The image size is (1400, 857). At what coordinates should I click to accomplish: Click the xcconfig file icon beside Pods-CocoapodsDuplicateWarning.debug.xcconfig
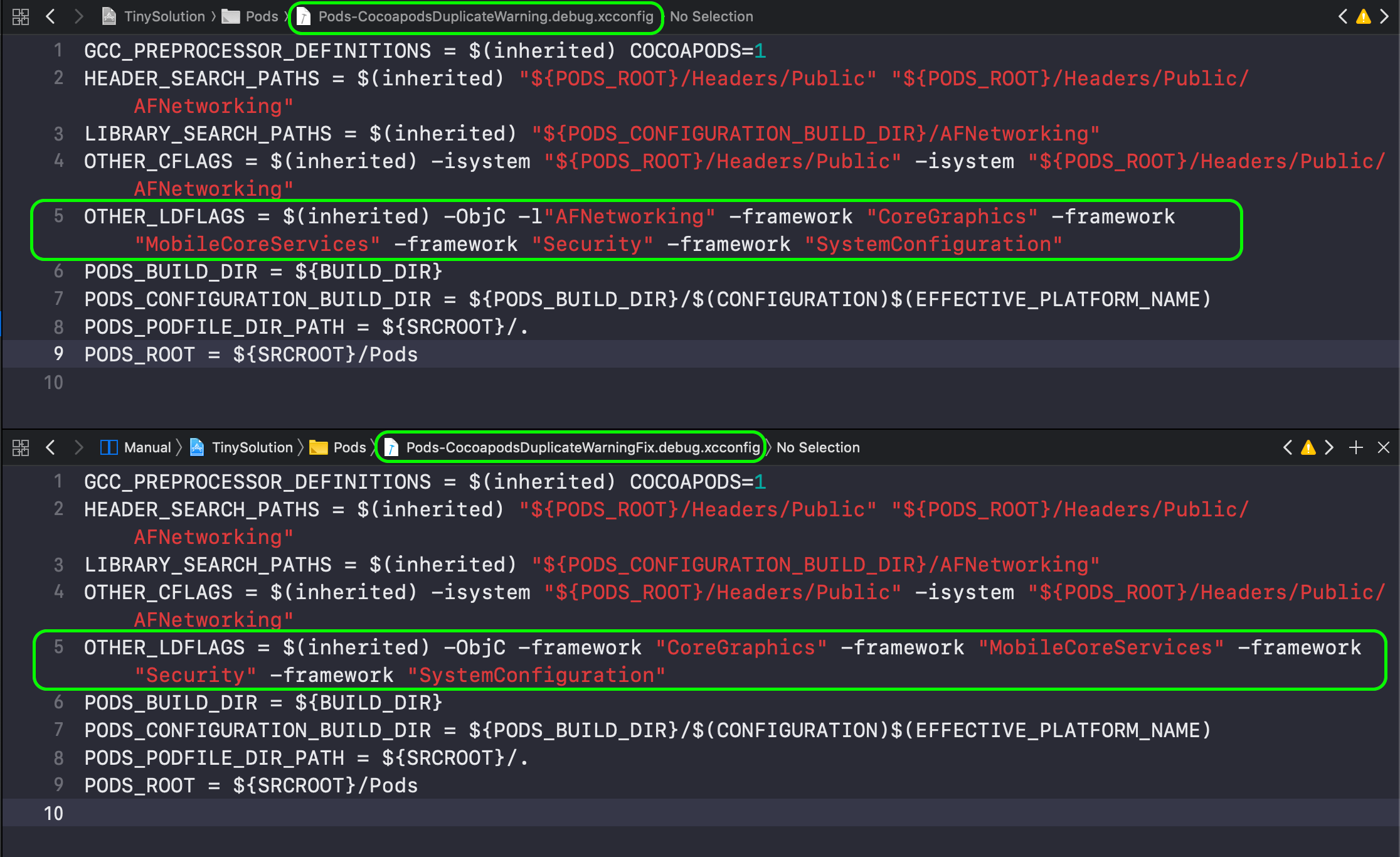pos(304,16)
